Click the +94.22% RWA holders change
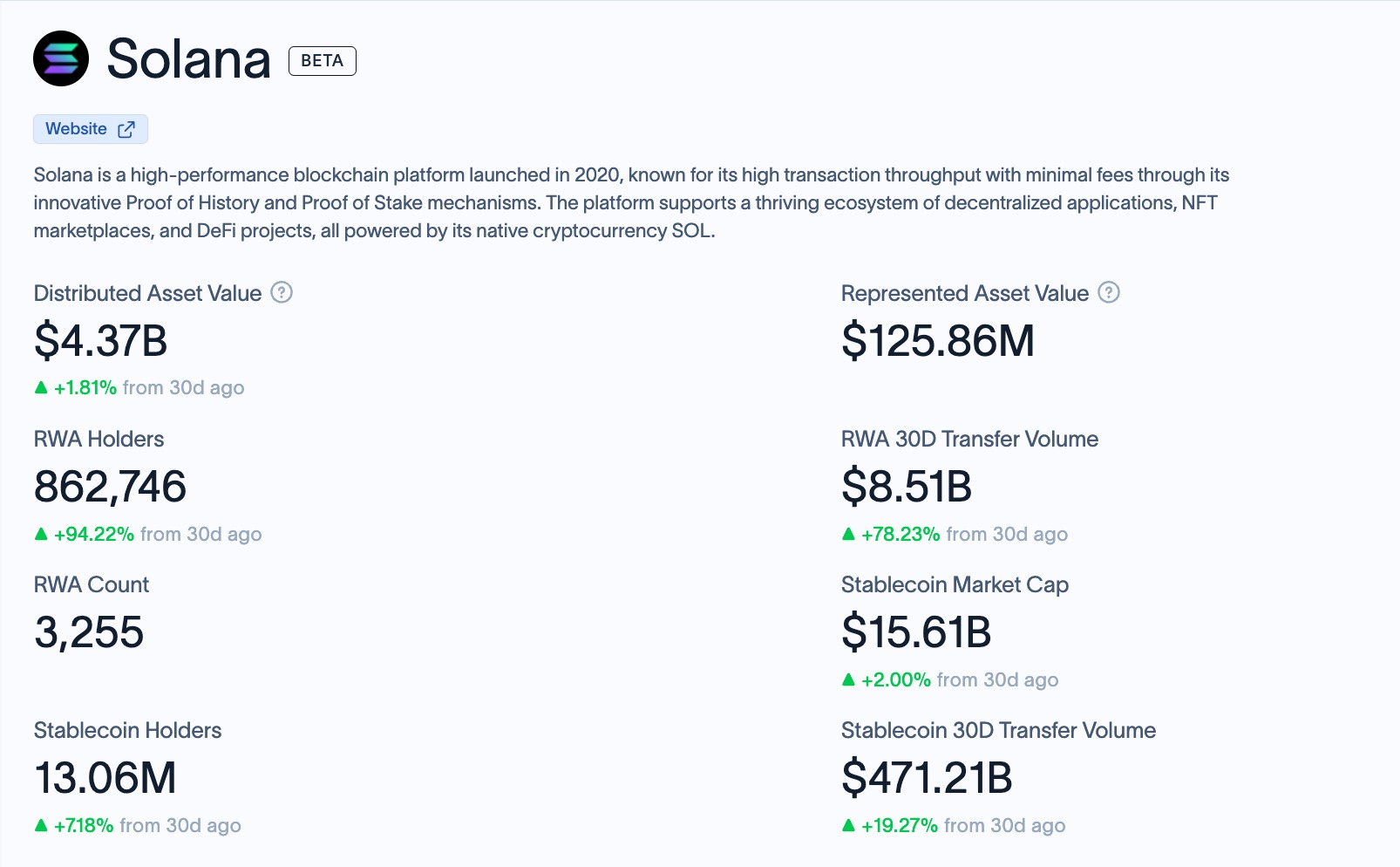Image resolution: width=1400 pixels, height=867 pixels. pyautogui.click(x=94, y=534)
